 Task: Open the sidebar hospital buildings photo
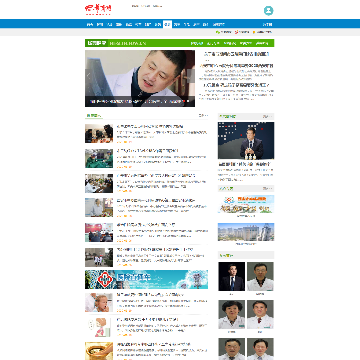246,232
